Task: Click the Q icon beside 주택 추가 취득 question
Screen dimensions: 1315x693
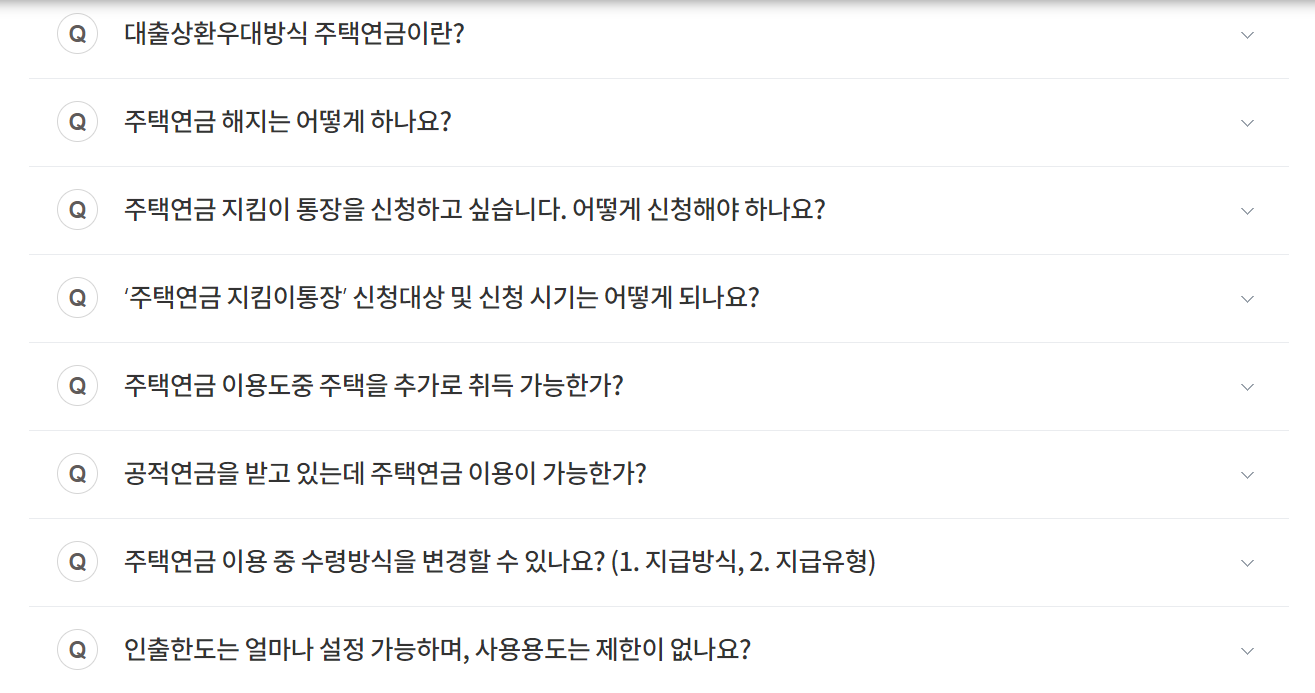Action: tap(78, 386)
